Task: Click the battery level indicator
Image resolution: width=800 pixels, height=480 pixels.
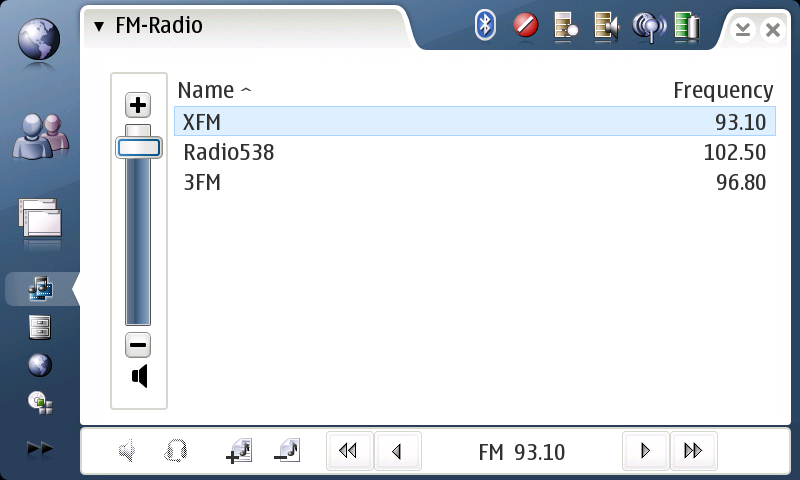Action: 687,26
